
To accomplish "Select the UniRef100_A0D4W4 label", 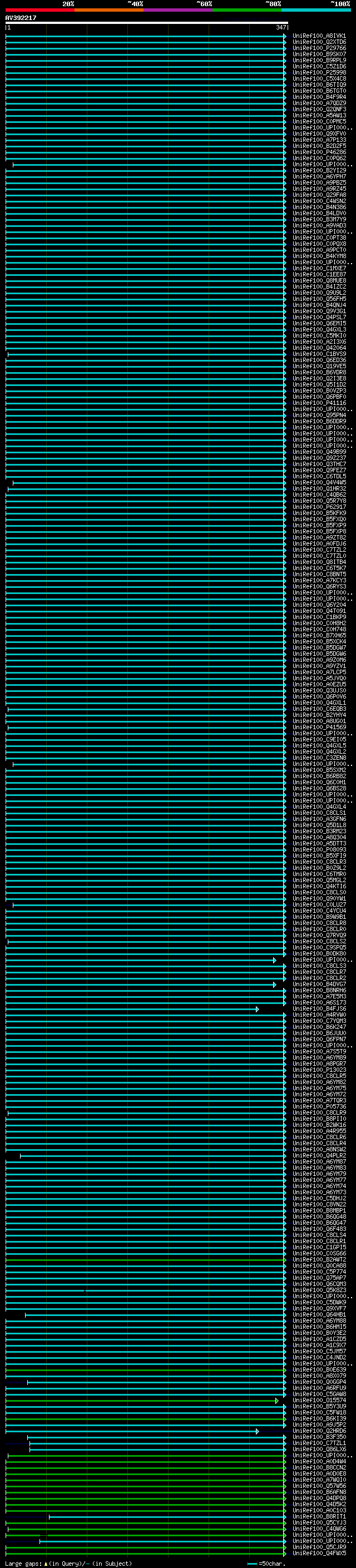I will click(319, 1461).
